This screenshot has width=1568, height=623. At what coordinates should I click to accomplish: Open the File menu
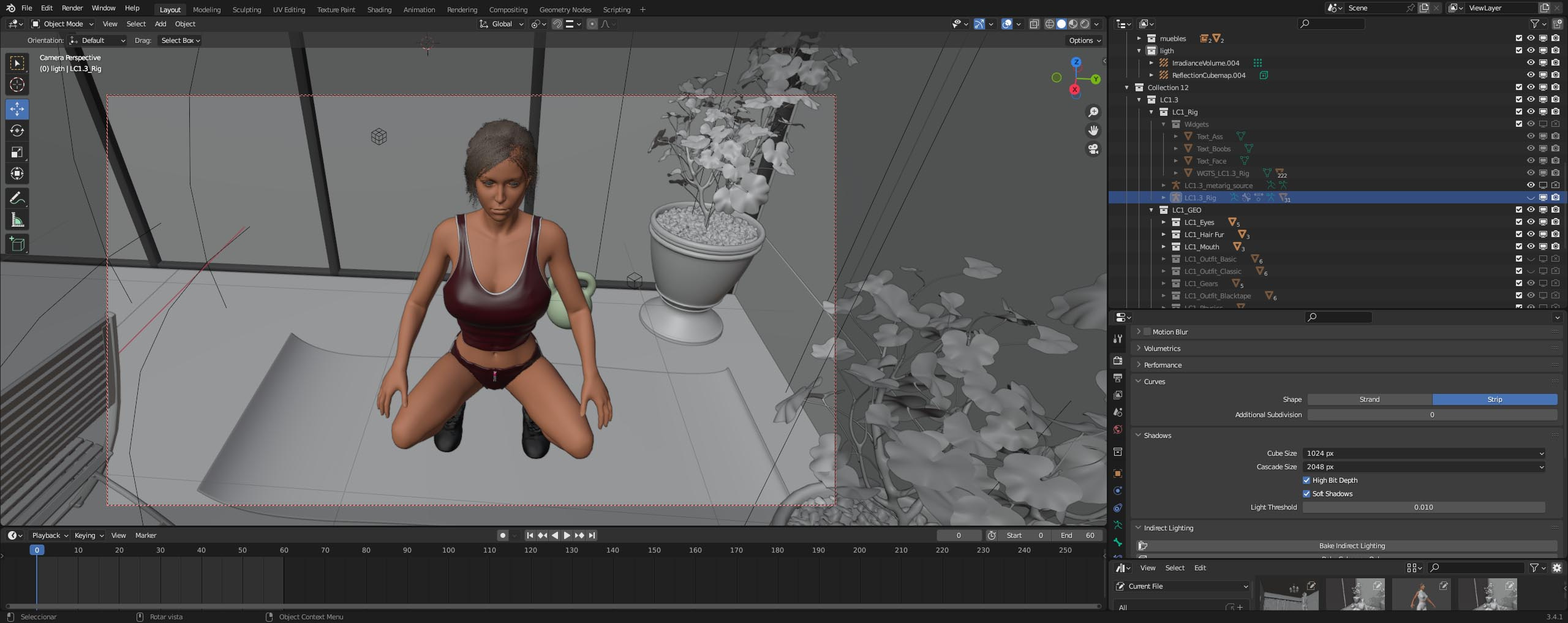pyautogui.click(x=26, y=8)
